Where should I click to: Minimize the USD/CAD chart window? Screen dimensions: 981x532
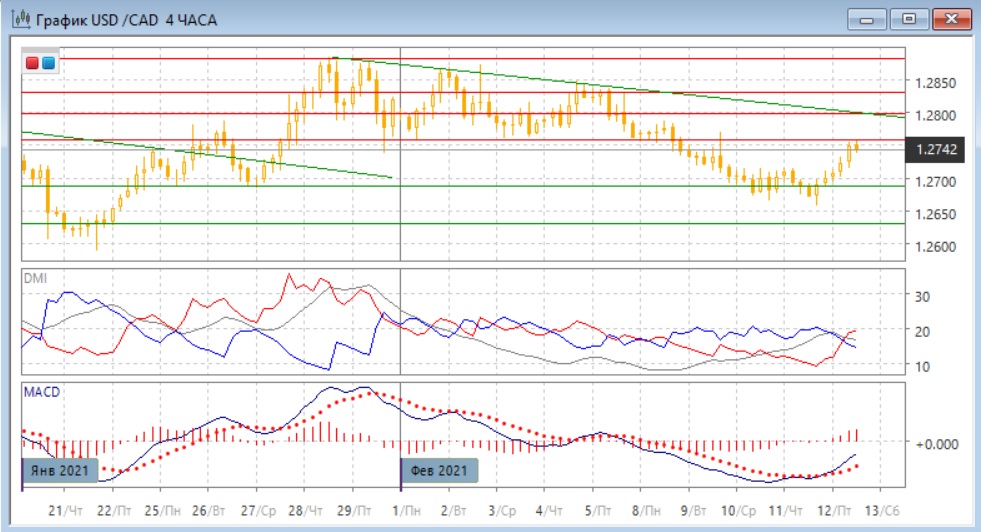868,18
